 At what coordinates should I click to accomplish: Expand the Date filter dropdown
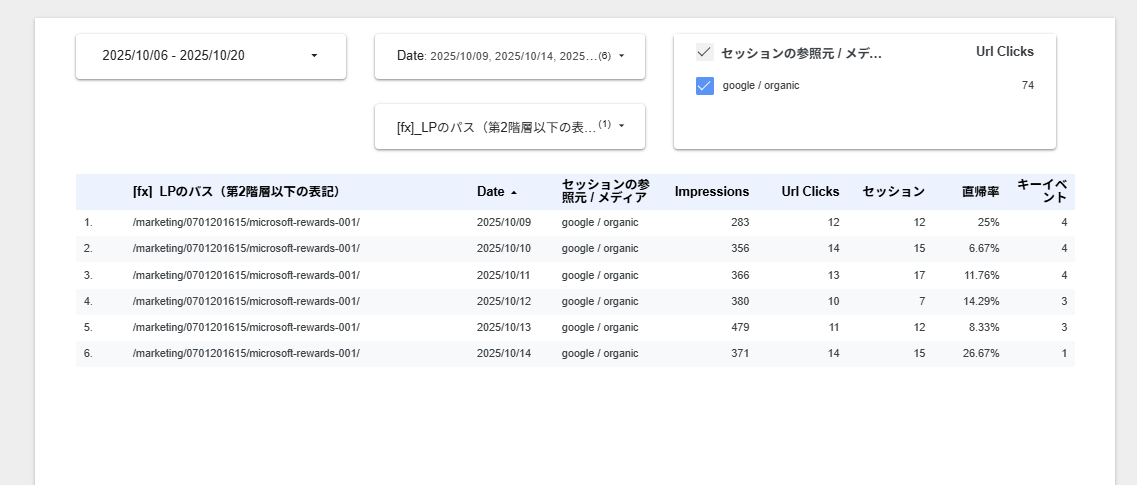click(x=509, y=56)
